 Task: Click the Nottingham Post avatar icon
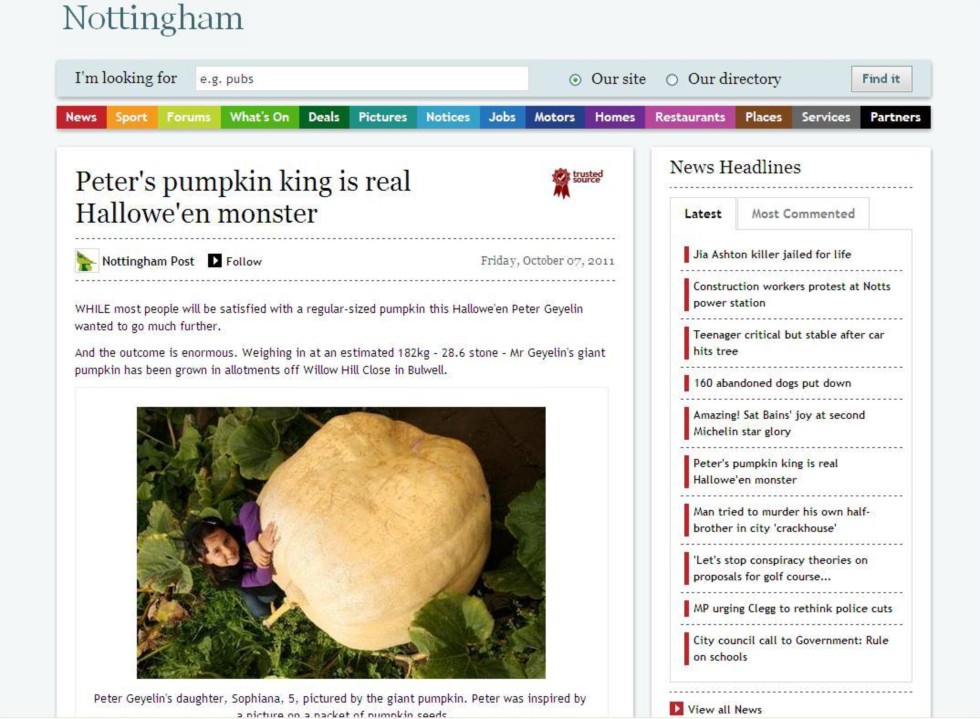(x=86, y=261)
